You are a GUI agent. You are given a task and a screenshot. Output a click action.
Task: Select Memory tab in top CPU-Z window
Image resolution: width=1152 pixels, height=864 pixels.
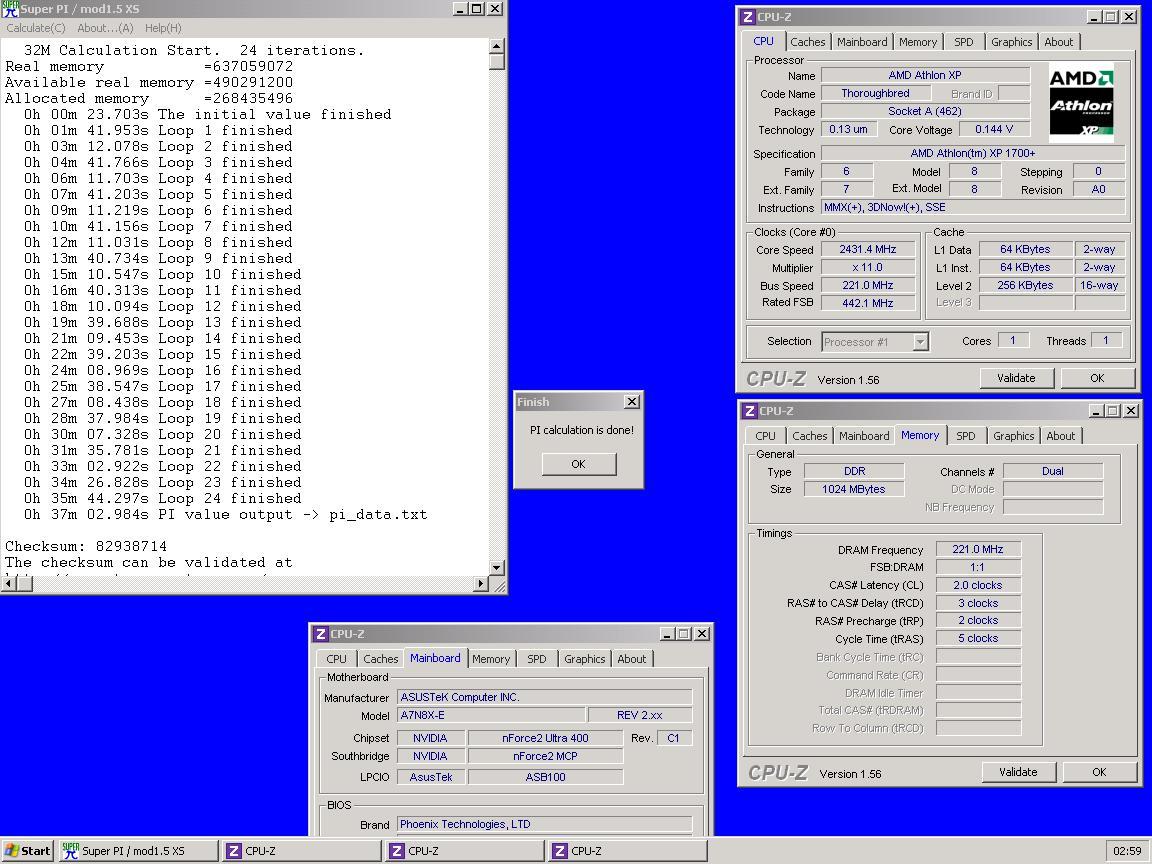coord(918,42)
